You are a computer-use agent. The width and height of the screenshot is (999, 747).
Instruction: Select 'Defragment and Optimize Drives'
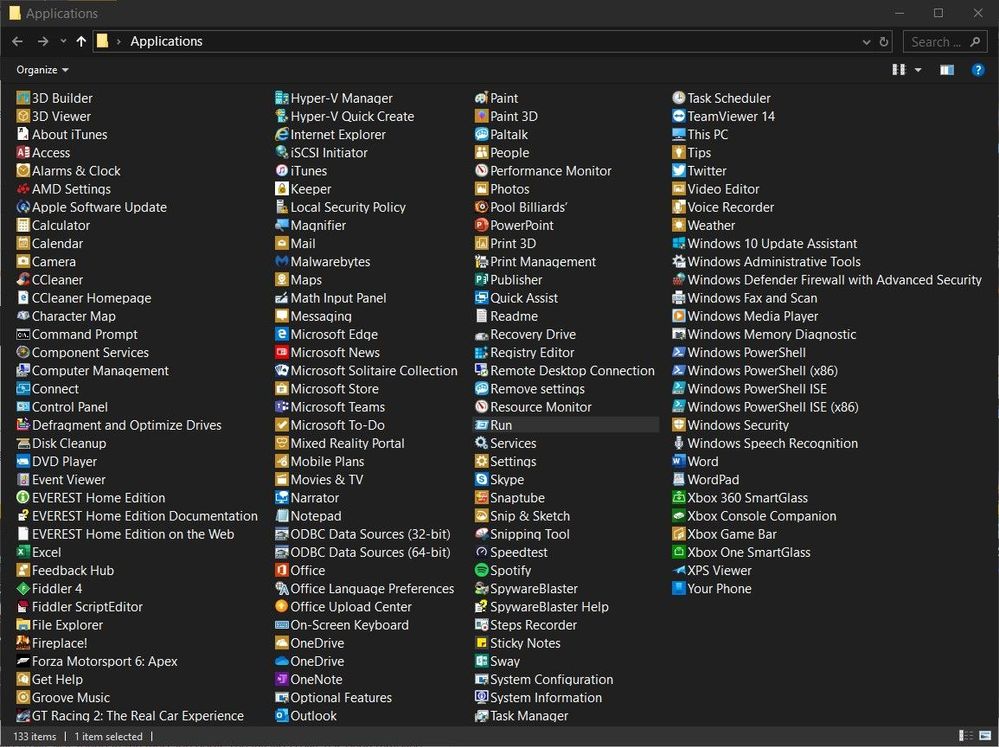(119, 425)
